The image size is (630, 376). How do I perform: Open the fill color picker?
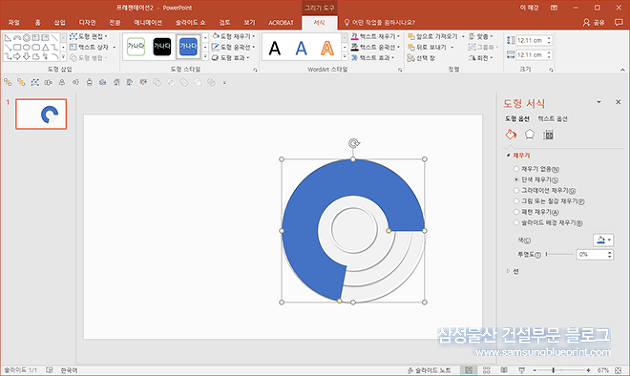[x=603, y=240]
